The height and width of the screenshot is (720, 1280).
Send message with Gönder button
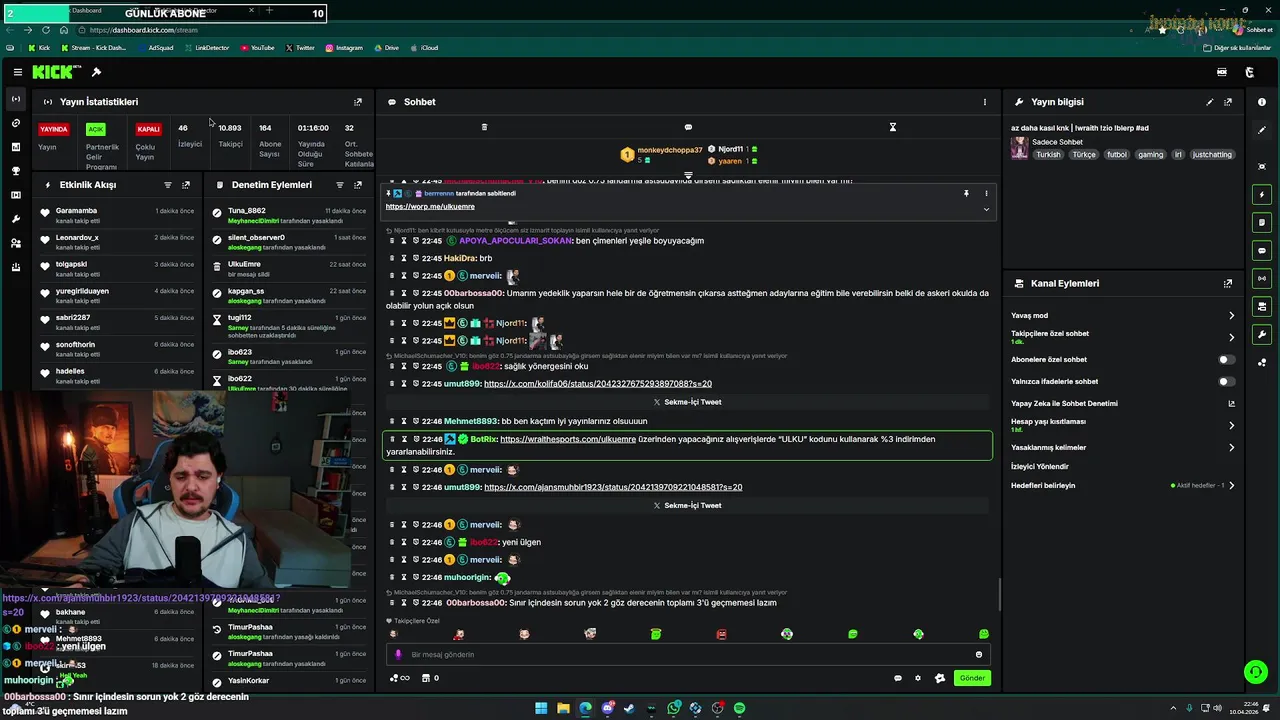pyautogui.click(x=972, y=678)
